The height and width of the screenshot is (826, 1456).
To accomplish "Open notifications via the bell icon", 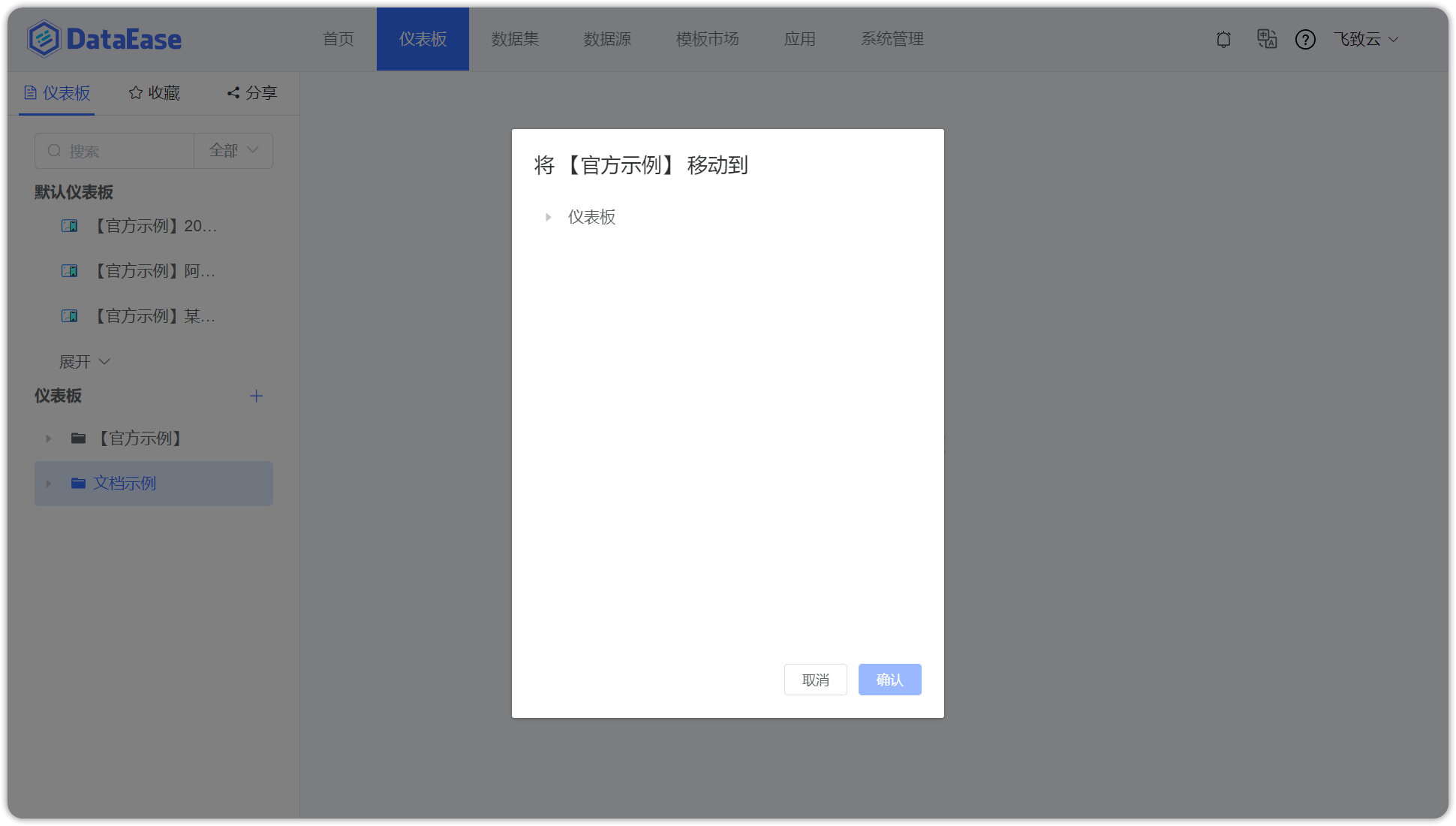I will click(1223, 39).
